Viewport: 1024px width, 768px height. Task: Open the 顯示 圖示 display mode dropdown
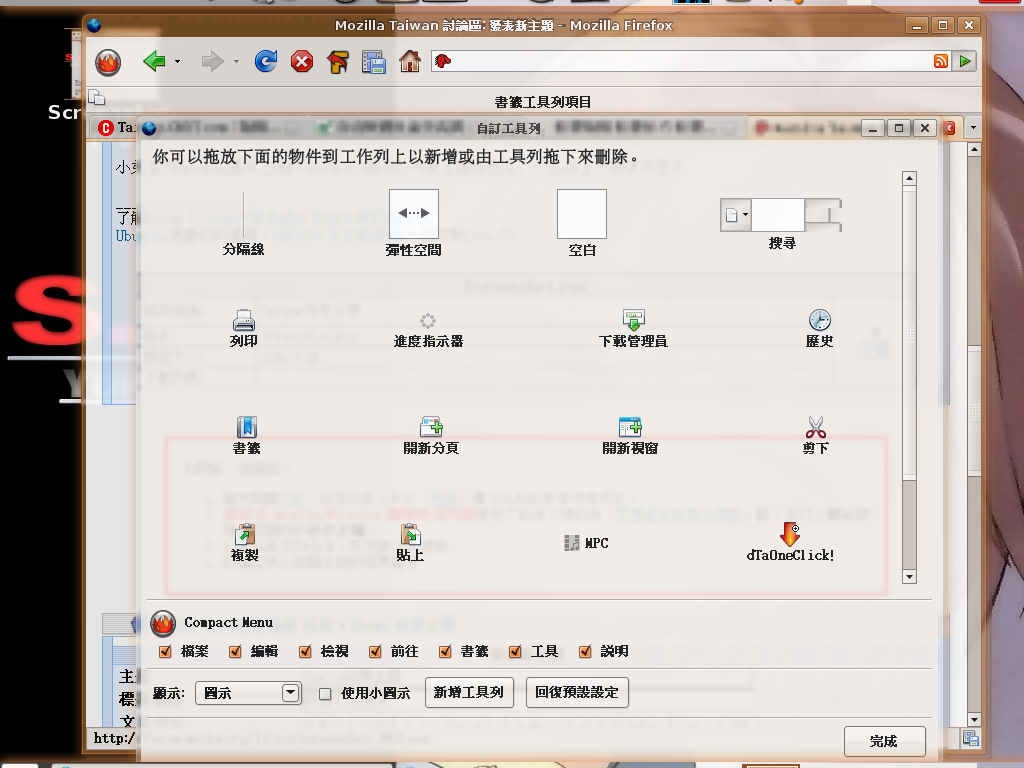tap(248, 693)
